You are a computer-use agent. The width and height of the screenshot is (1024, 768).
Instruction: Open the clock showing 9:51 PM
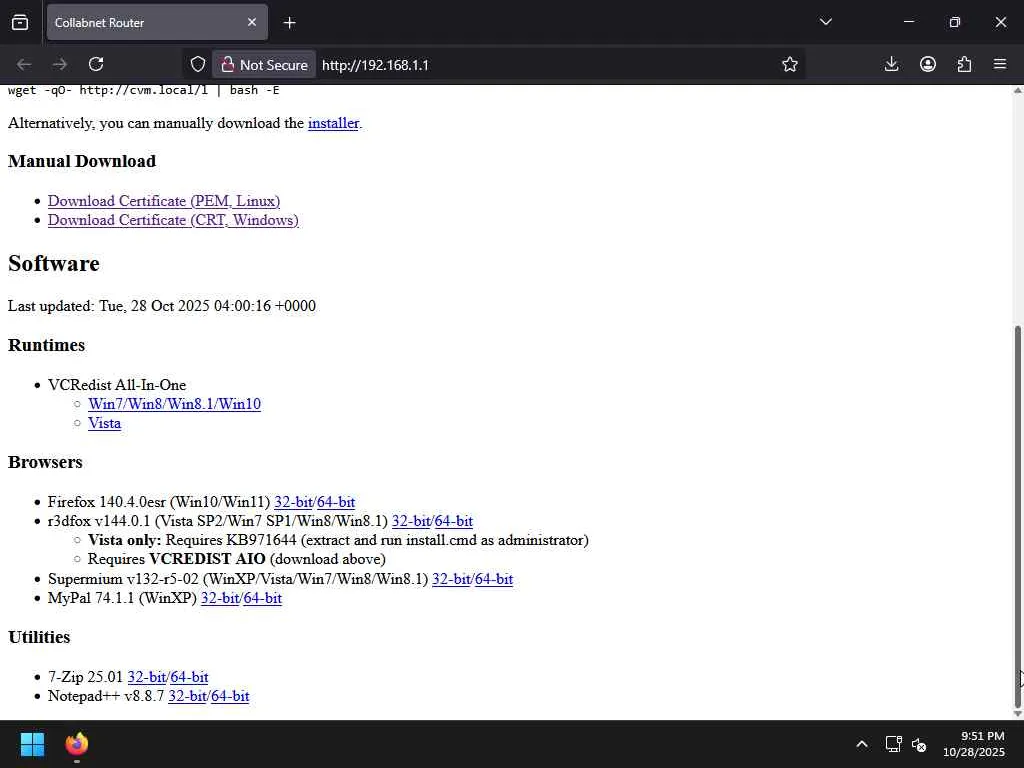[x=974, y=744]
